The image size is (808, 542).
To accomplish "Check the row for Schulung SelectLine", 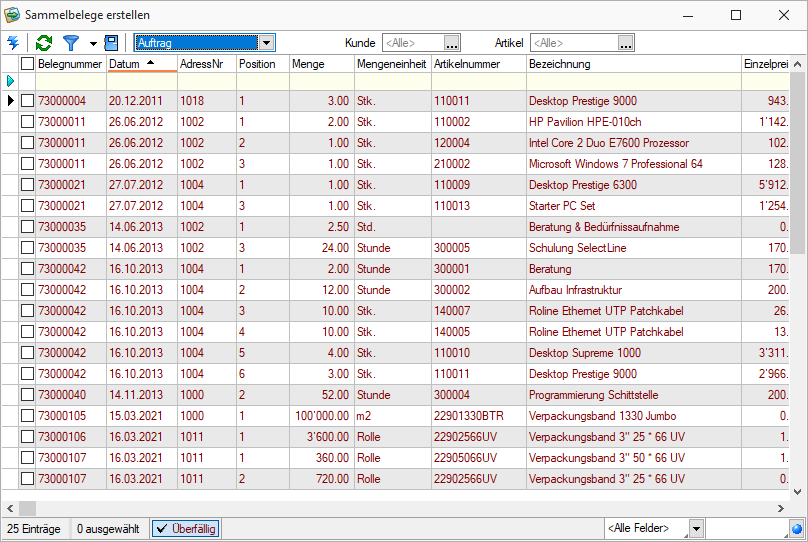I will [27, 248].
